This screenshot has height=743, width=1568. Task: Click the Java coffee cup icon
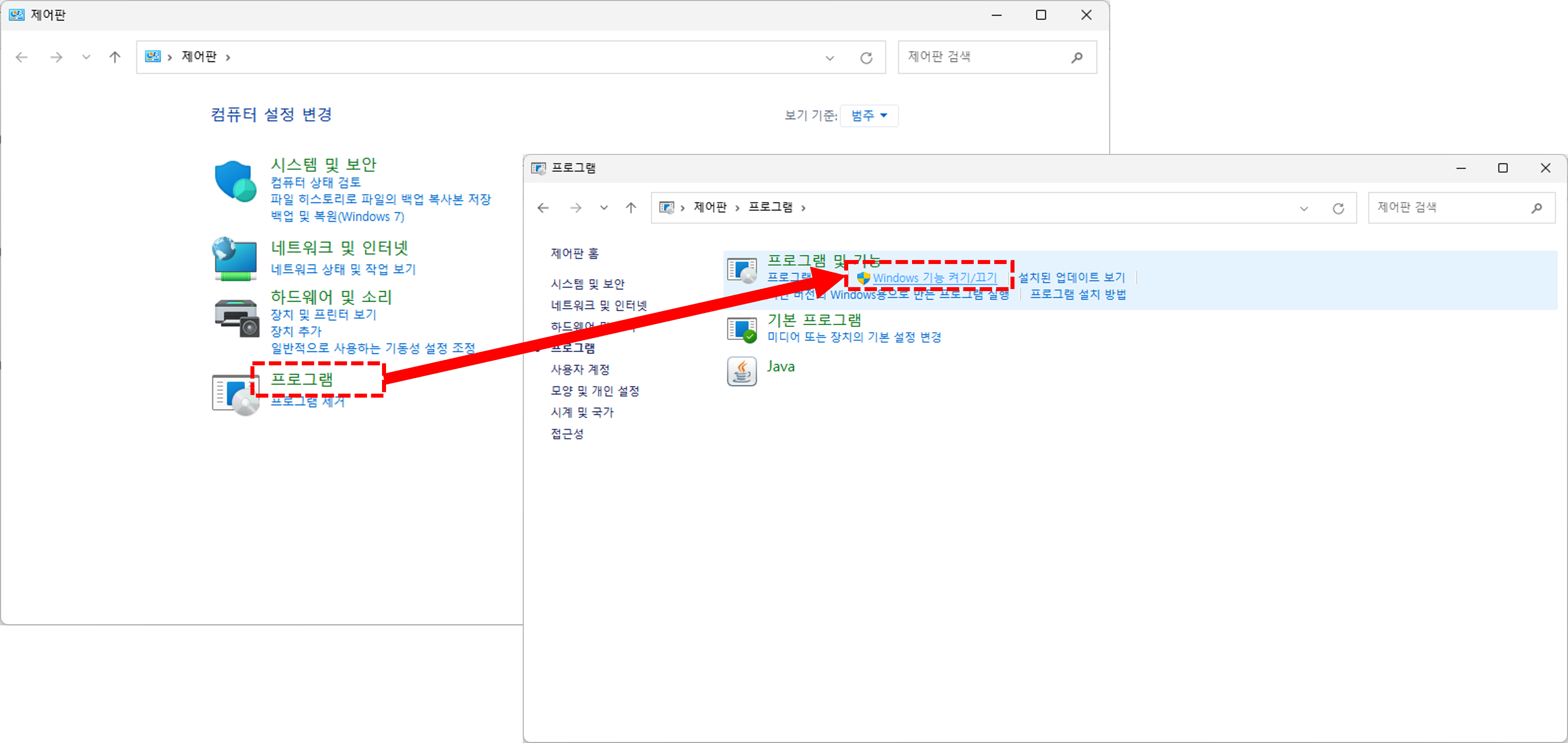coord(741,371)
